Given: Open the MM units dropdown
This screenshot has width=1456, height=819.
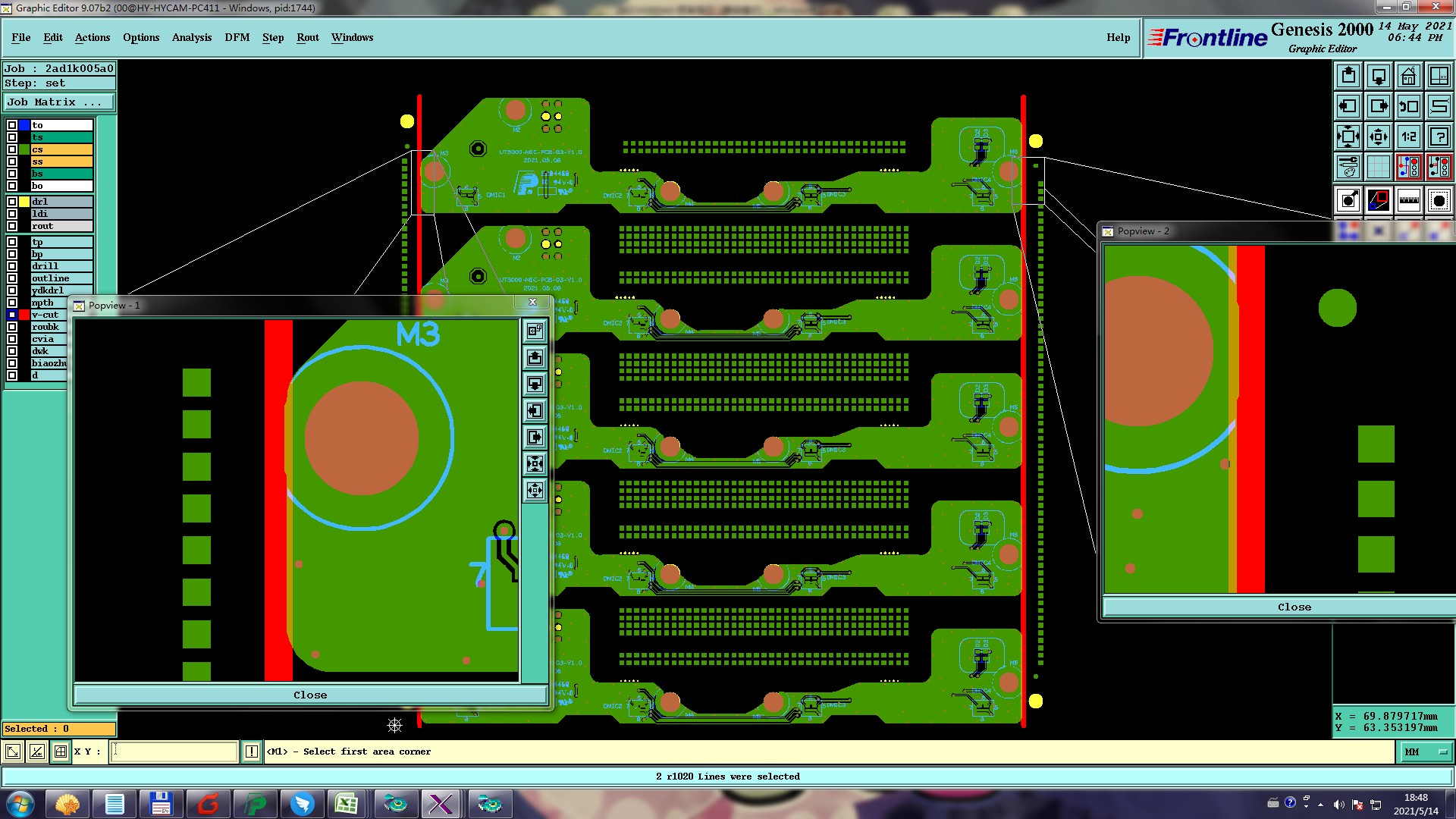Looking at the screenshot, I should [1426, 752].
